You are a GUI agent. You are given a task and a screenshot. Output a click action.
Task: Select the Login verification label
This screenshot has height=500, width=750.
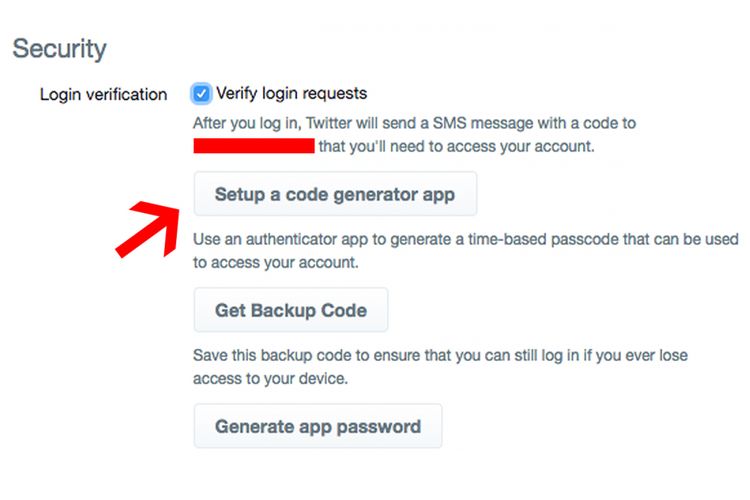[x=103, y=95]
